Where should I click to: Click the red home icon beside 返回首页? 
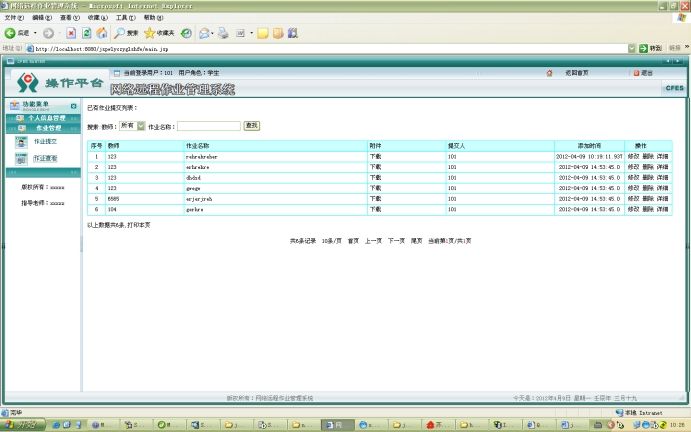[x=549, y=73]
